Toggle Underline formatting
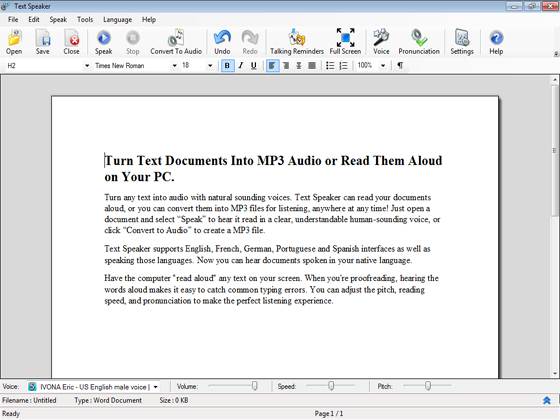 tap(254, 65)
